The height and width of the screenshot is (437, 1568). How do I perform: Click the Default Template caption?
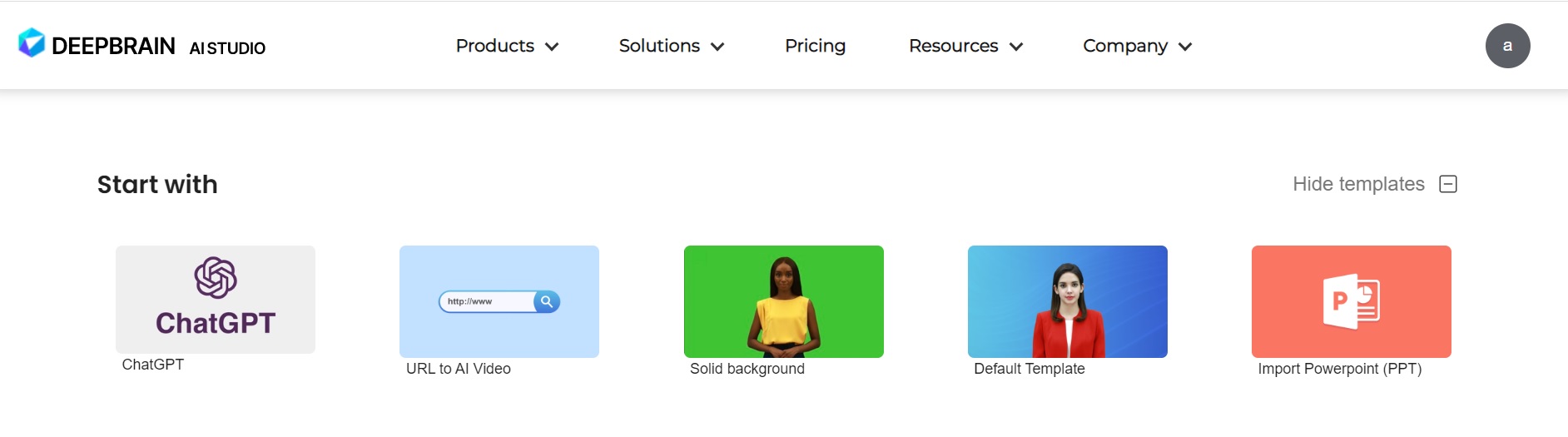(x=1030, y=369)
